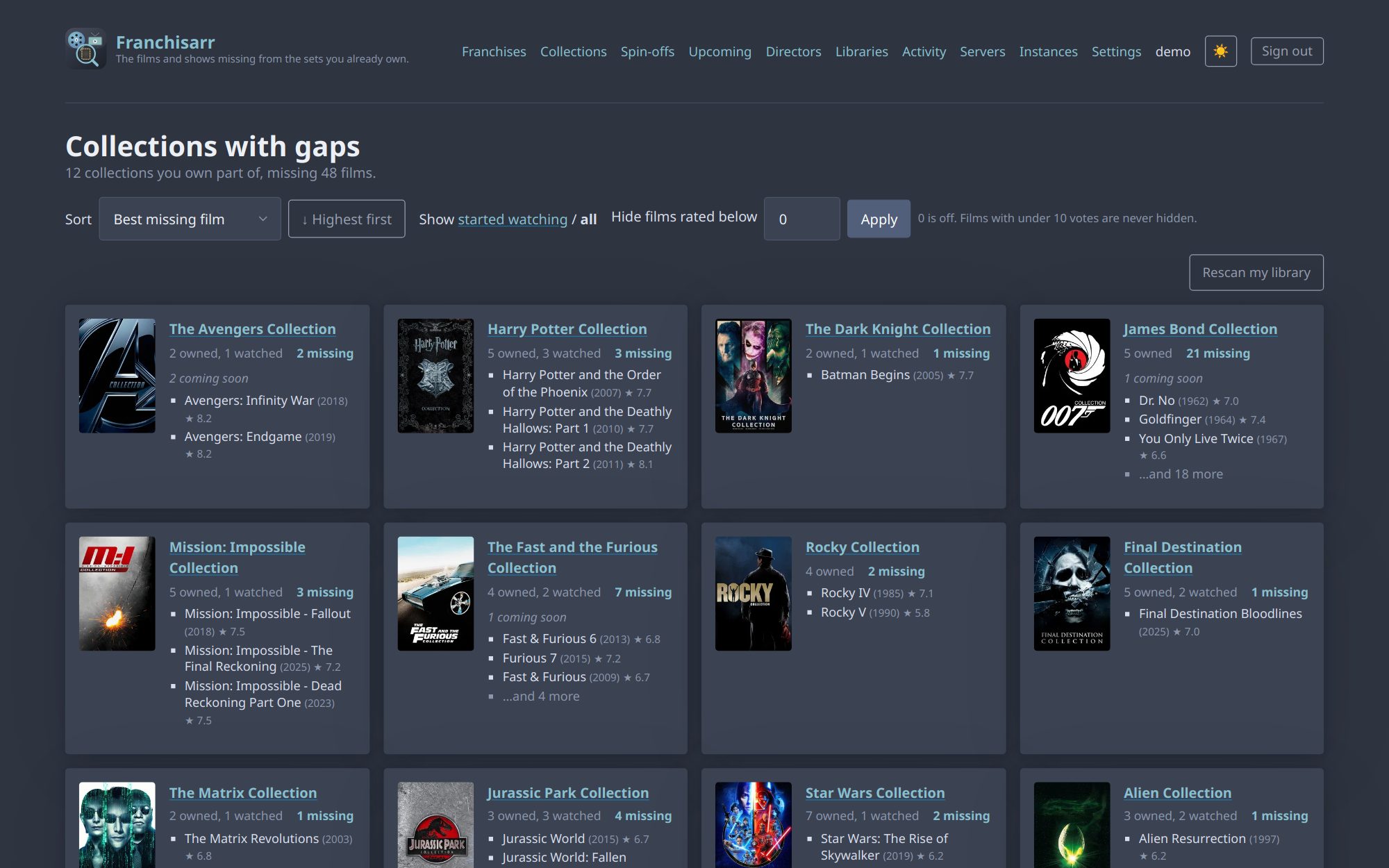The height and width of the screenshot is (868, 1389).
Task: Open the Jurassic Park Collection poster
Action: point(435,825)
